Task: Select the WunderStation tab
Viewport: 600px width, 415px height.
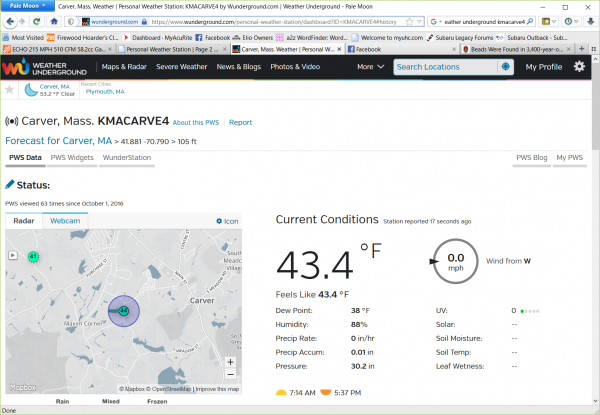Action: [x=127, y=158]
